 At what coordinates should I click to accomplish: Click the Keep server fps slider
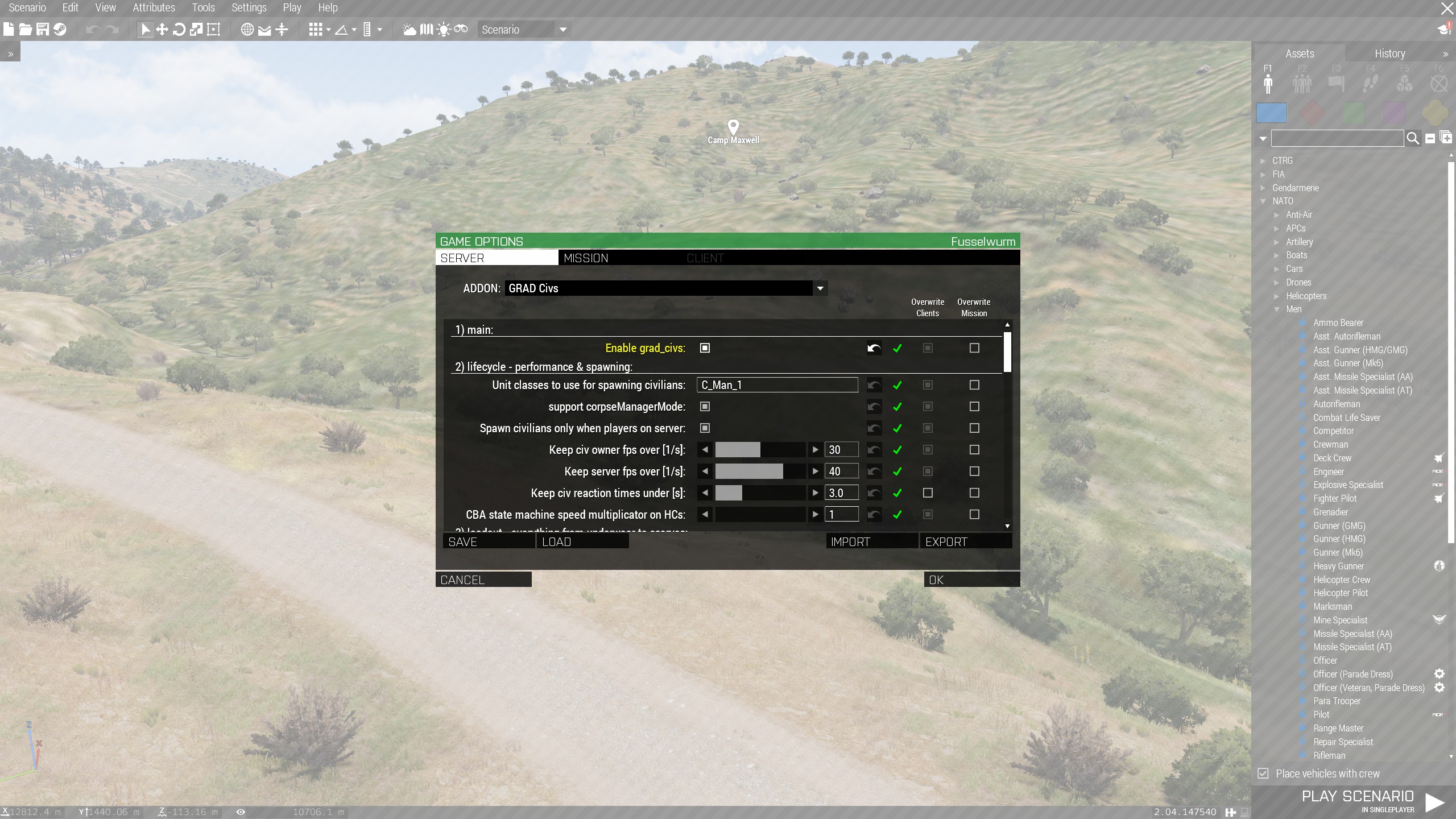click(x=759, y=471)
